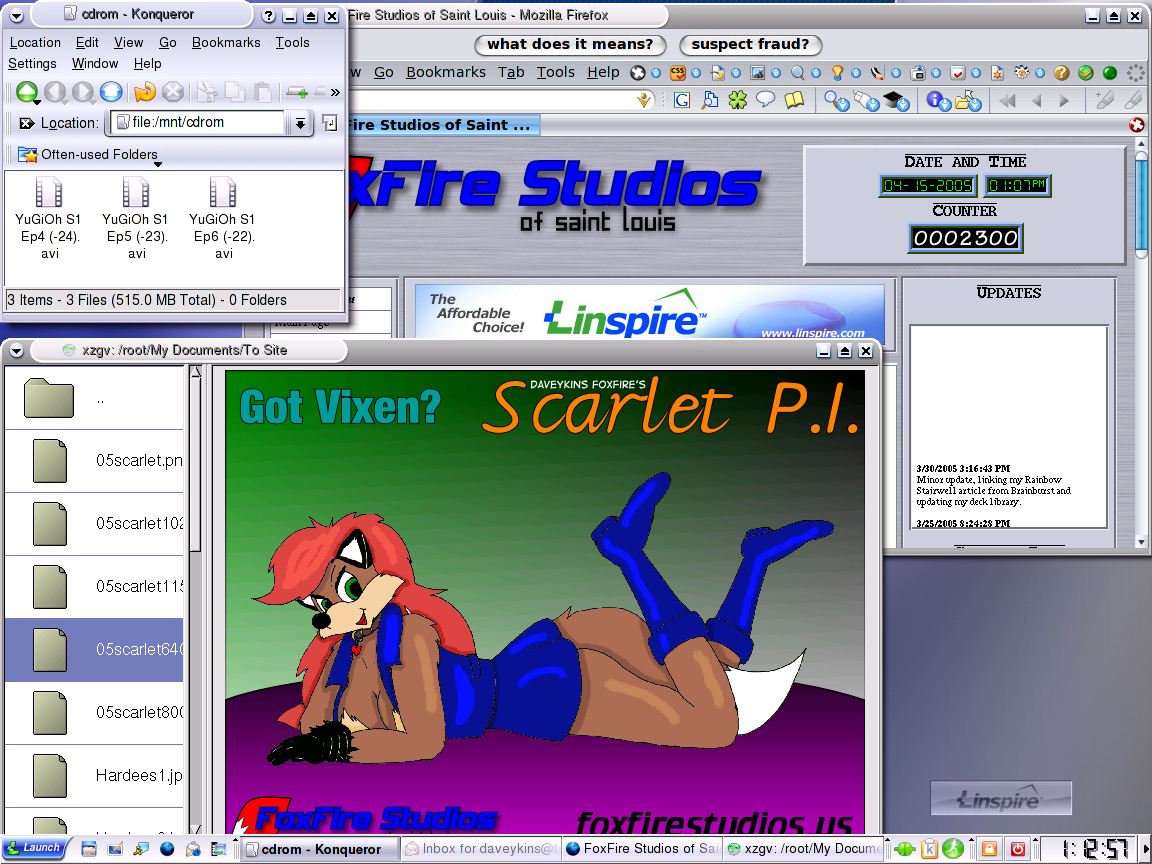The image size is (1152, 864).
Task: Click the open yellow book icon in Firefox
Action: coord(794,100)
